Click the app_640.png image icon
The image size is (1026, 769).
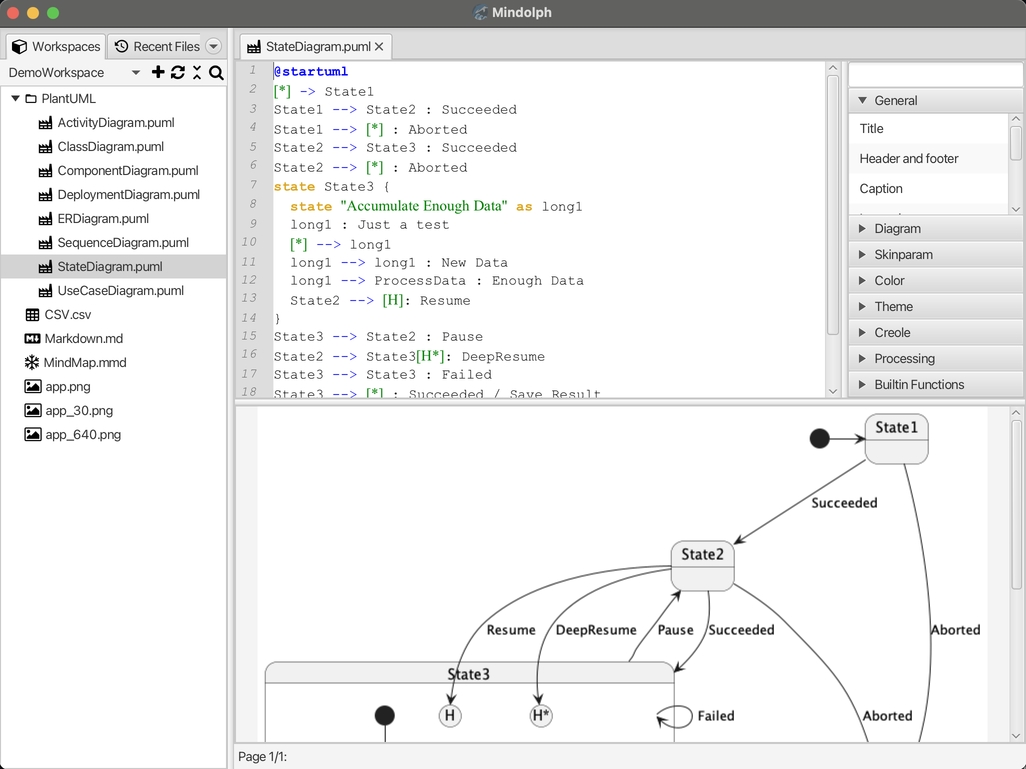pyautogui.click(x=33, y=435)
